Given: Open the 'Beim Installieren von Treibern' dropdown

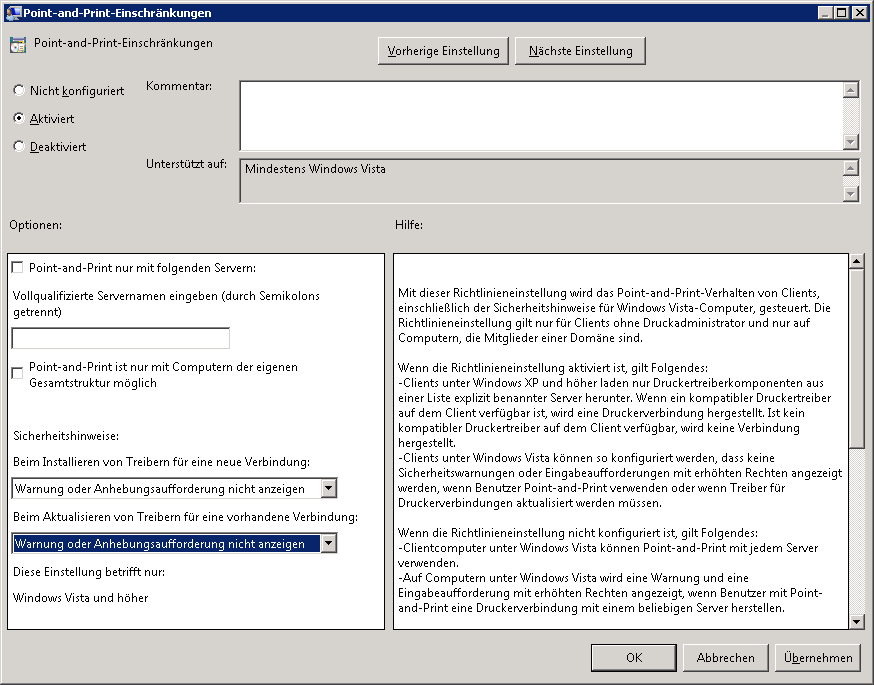Looking at the screenshot, I should tap(328, 488).
